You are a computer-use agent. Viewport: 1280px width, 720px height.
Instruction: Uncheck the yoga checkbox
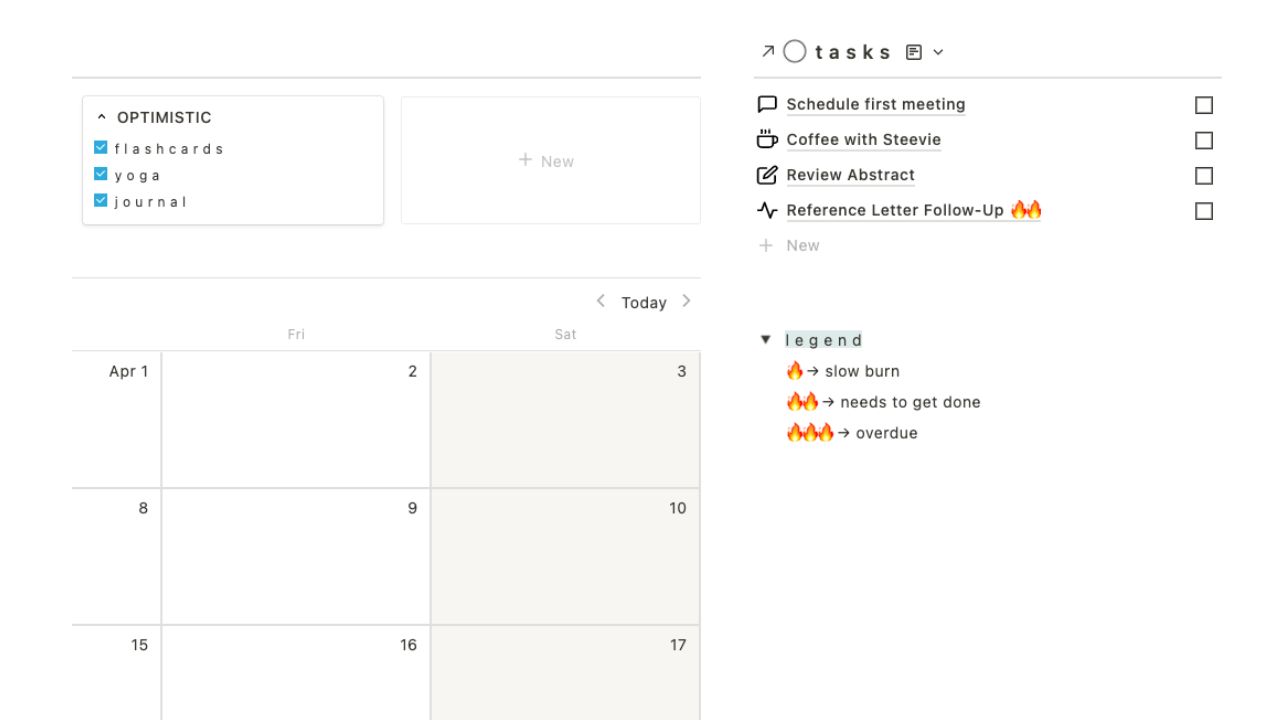100,174
